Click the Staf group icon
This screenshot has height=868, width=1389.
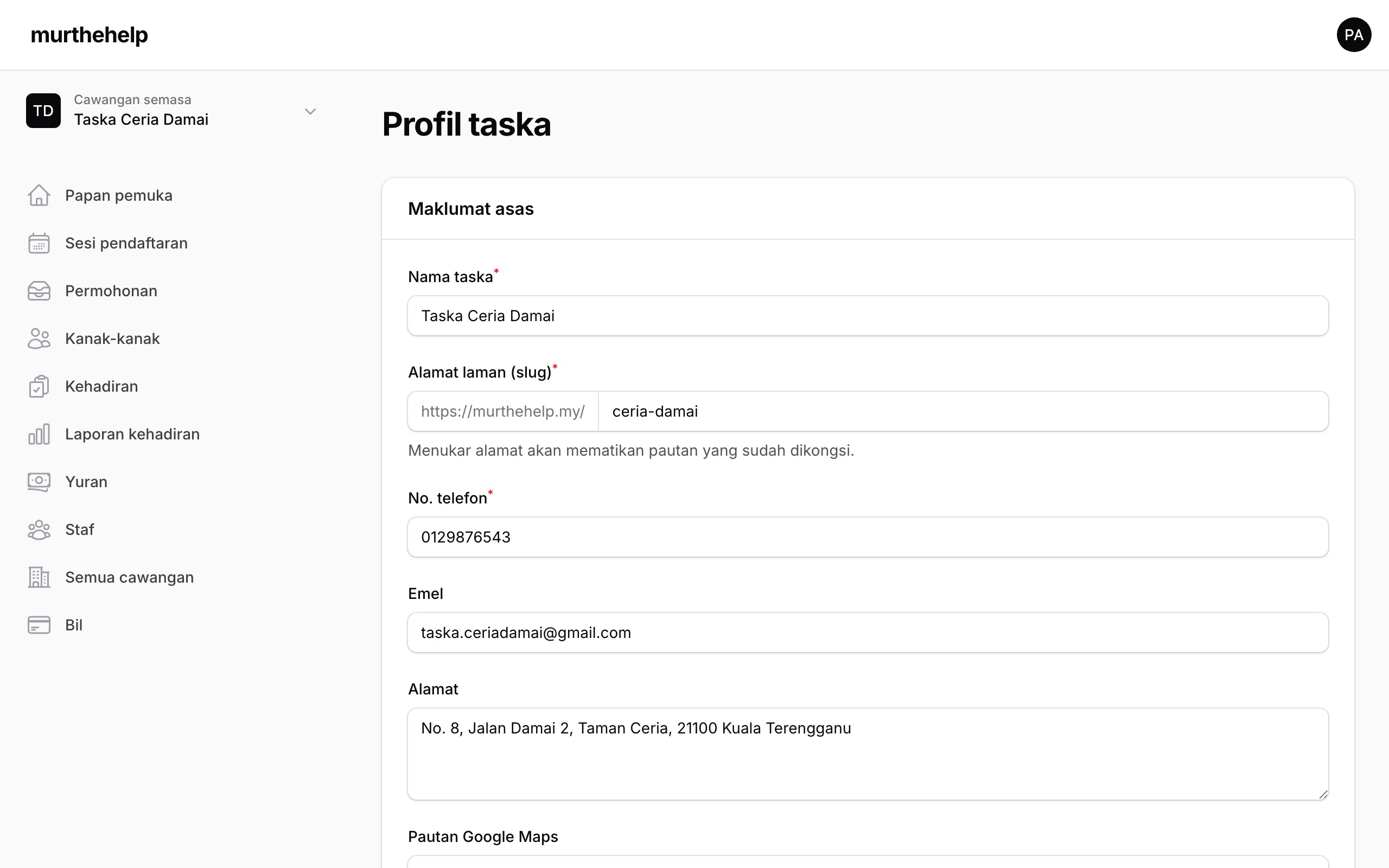pos(39,529)
